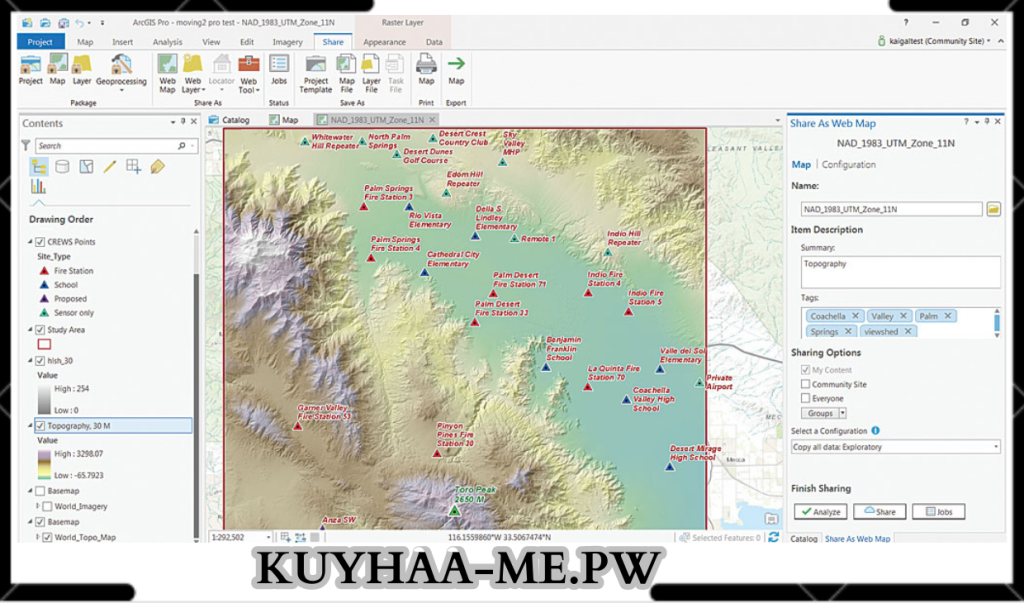Click the Topography elevation color ramp
Viewport: 1024px width, 603px height.
click(44, 464)
